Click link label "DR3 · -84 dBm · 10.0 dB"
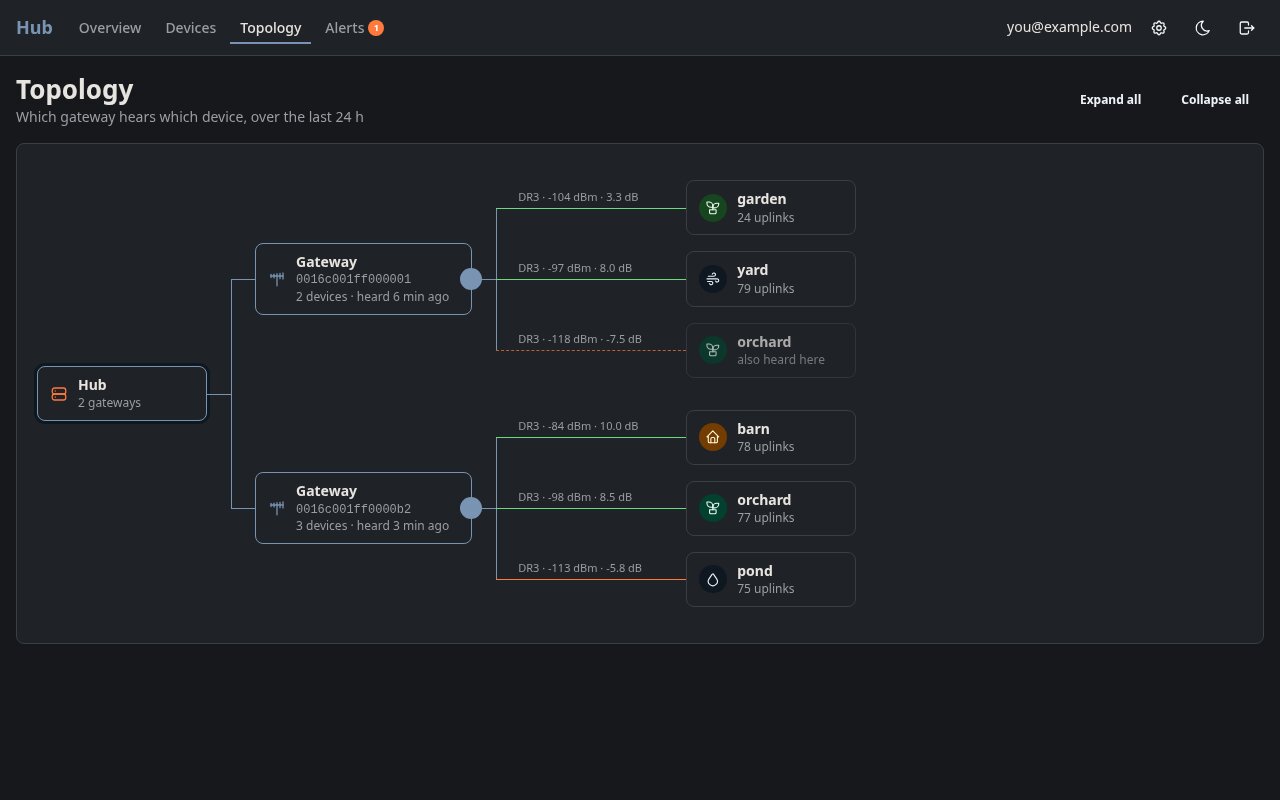Image resolution: width=1280 pixels, height=800 pixels. point(578,426)
